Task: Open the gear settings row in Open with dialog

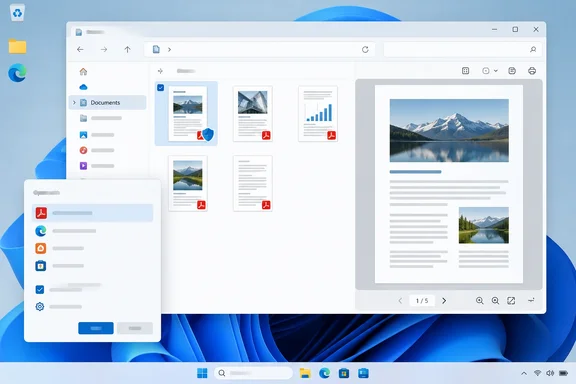Action: click(59, 306)
